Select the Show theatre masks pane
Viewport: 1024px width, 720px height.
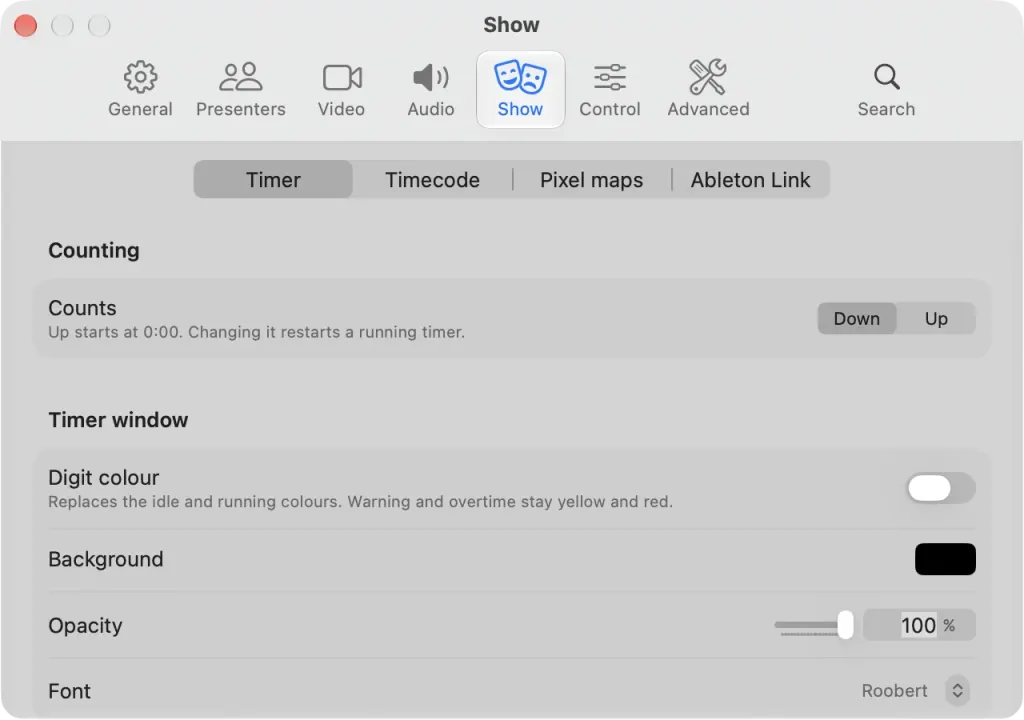click(520, 90)
